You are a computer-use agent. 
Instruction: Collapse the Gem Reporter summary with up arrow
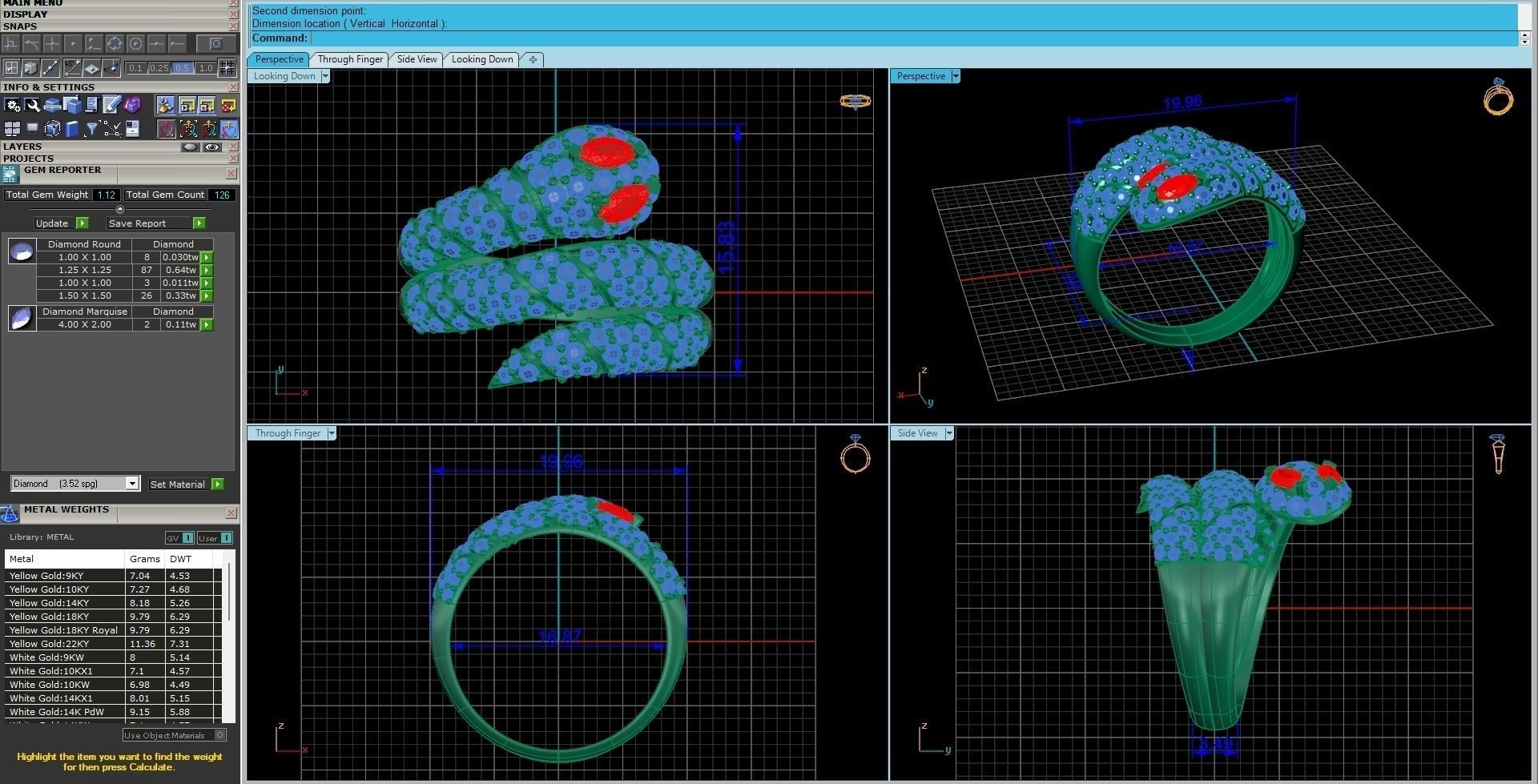pyautogui.click(x=120, y=210)
